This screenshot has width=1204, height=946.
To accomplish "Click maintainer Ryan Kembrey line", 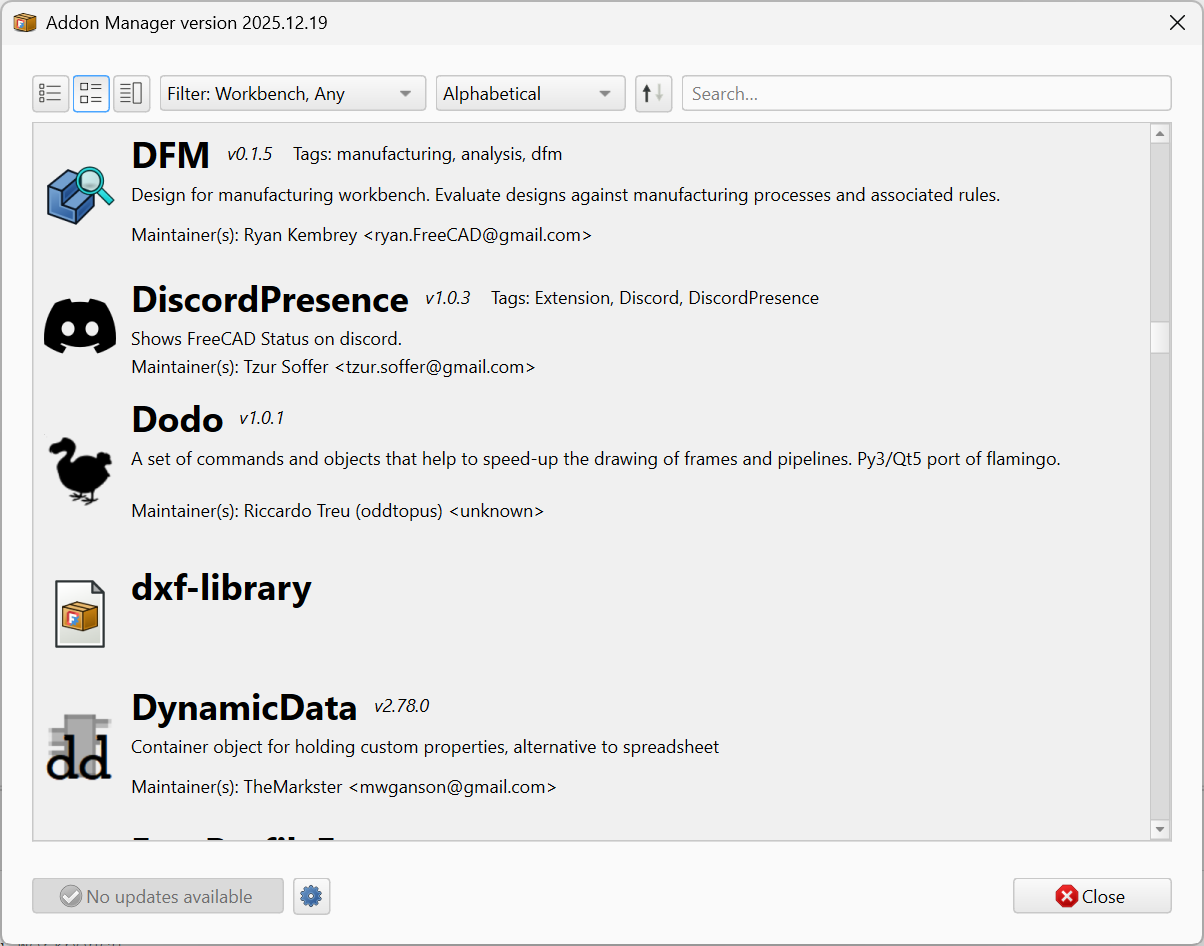I will coord(362,235).
